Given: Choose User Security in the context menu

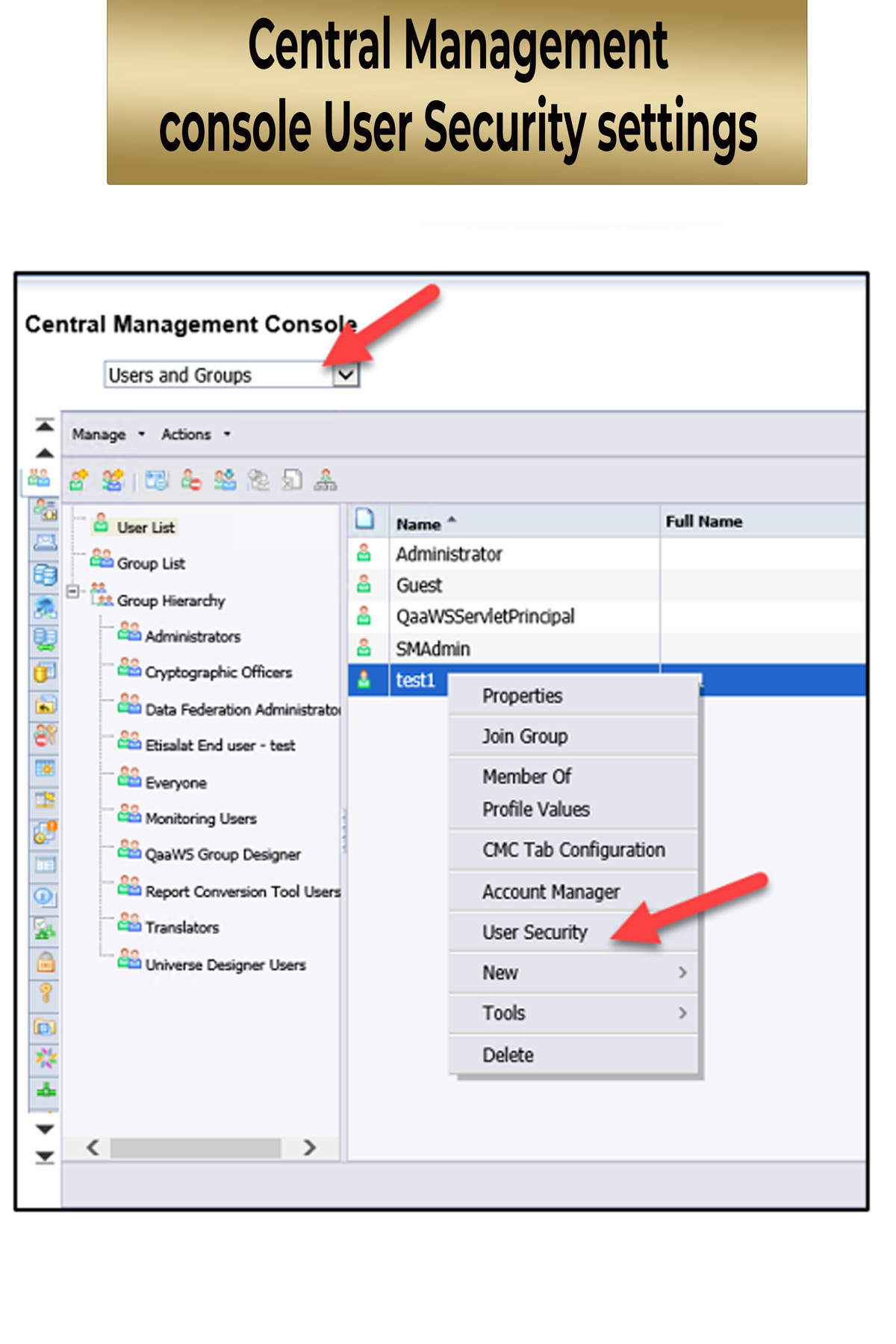Looking at the screenshot, I should 573,932.
